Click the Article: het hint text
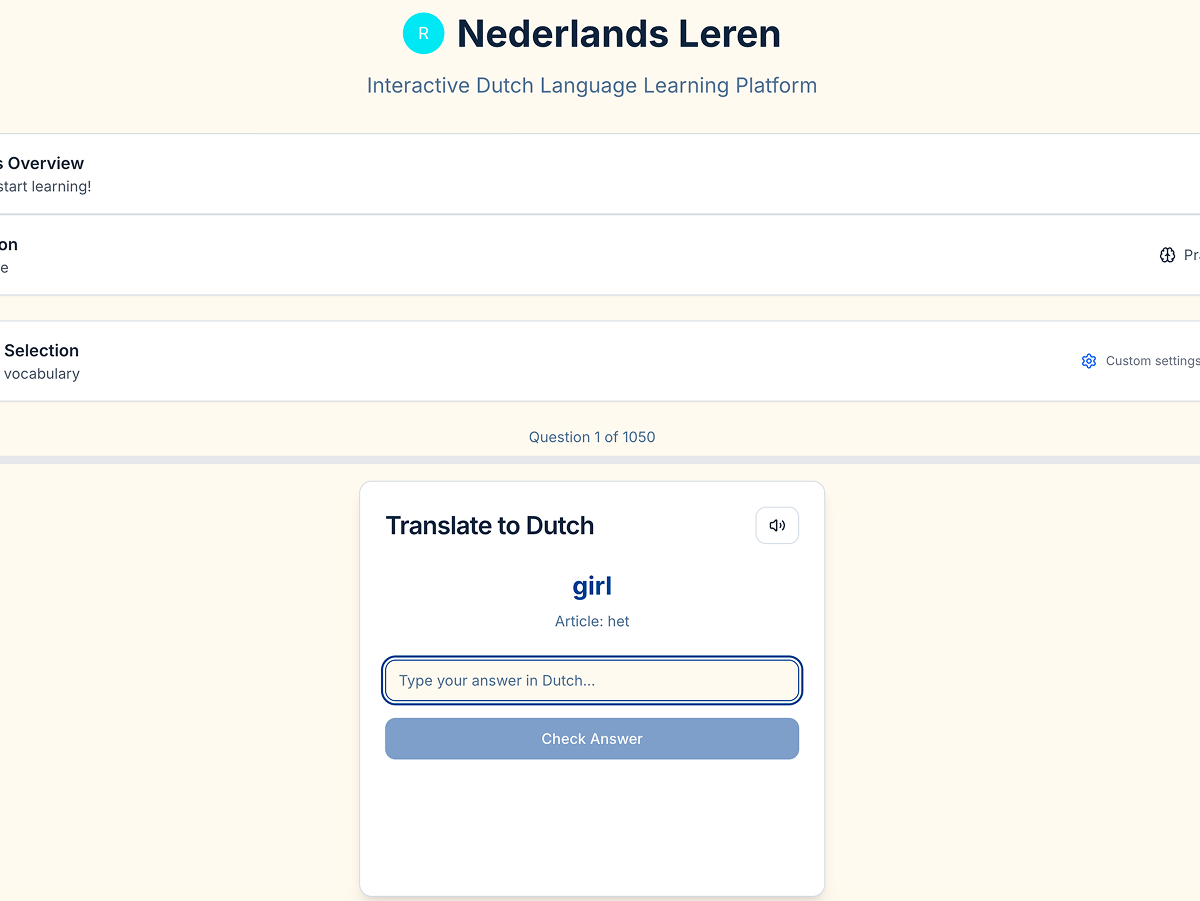The width and height of the screenshot is (1200, 901). [592, 621]
